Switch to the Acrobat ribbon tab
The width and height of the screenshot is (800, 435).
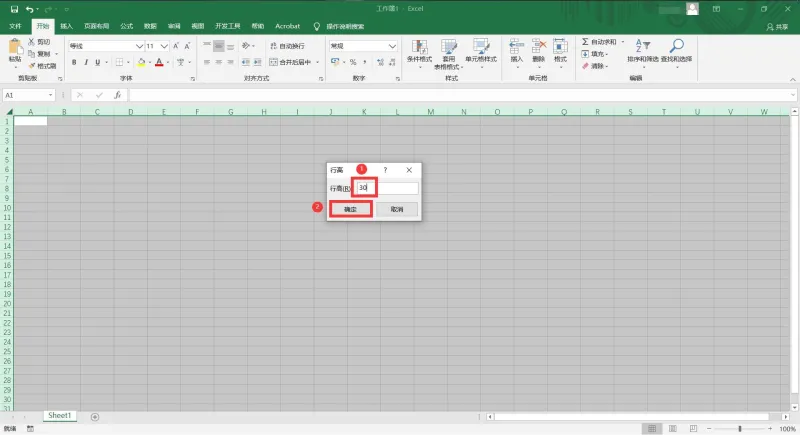point(287,26)
